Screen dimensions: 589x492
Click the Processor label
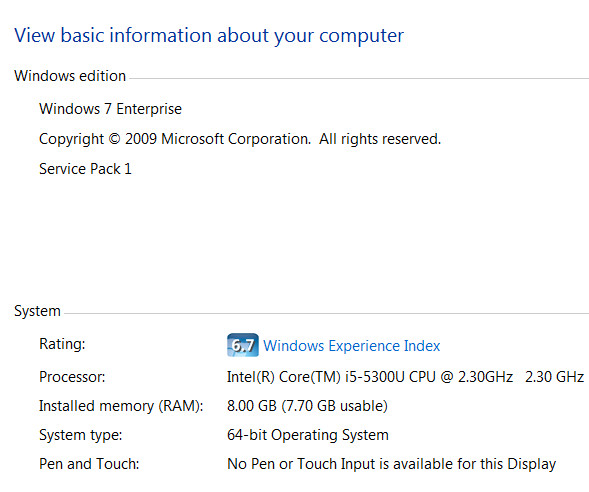(x=72, y=377)
